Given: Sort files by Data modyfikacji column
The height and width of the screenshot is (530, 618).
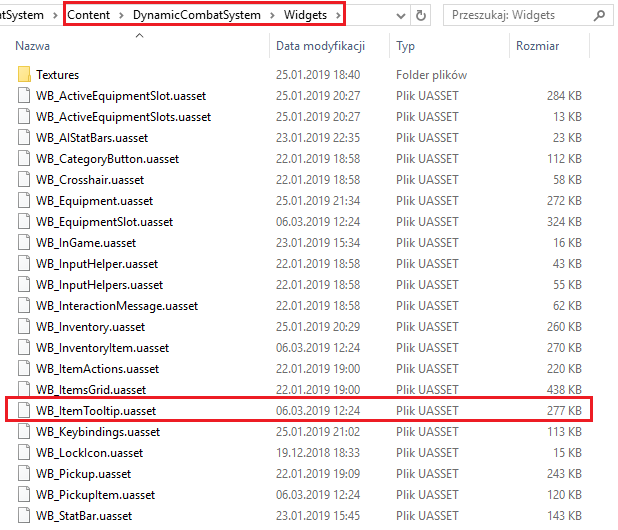Looking at the screenshot, I should click(x=320, y=47).
